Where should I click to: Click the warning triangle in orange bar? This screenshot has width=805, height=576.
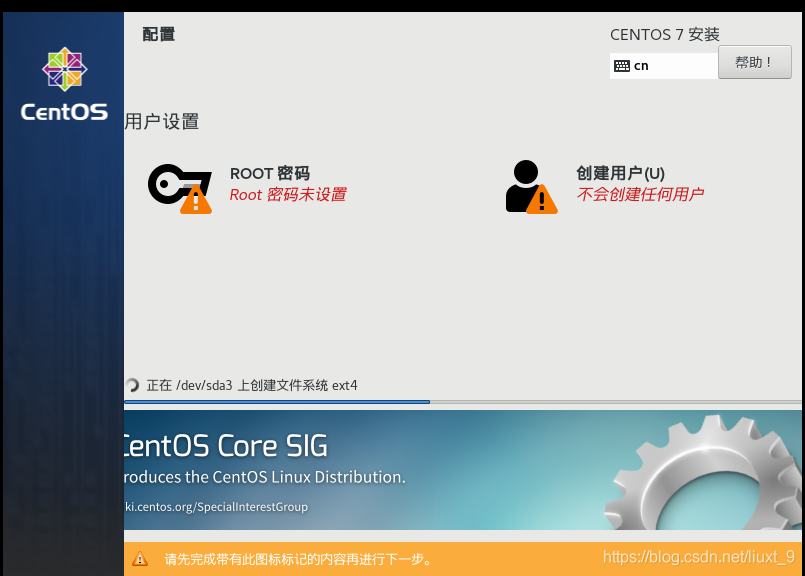pos(140,559)
